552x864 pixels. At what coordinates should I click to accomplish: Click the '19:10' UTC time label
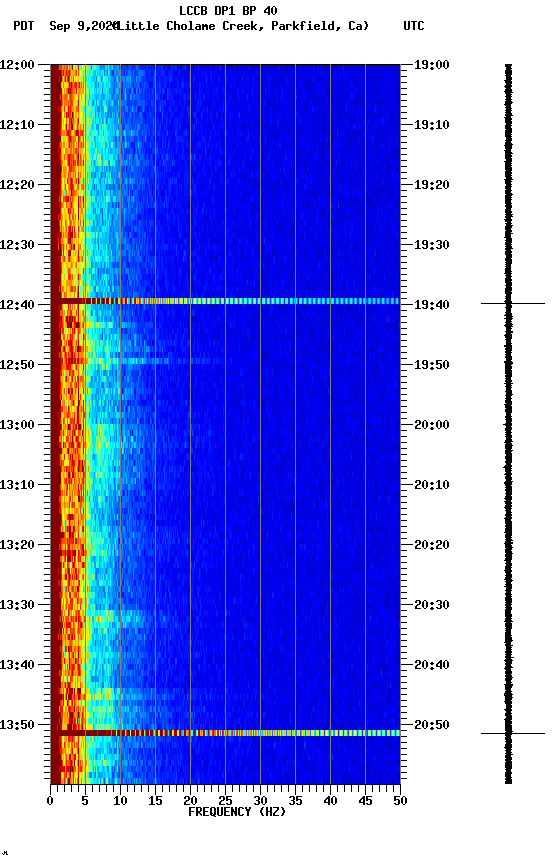pyautogui.click(x=432, y=125)
